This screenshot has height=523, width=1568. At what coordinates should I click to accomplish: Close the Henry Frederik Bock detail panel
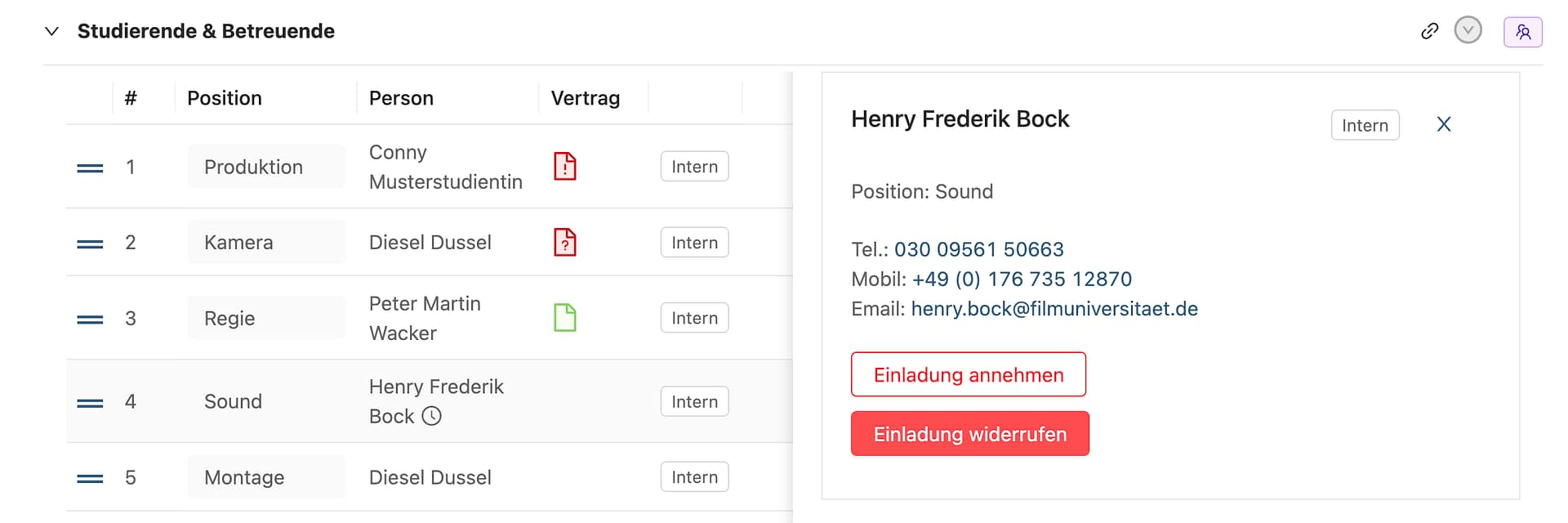pos(1444,124)
